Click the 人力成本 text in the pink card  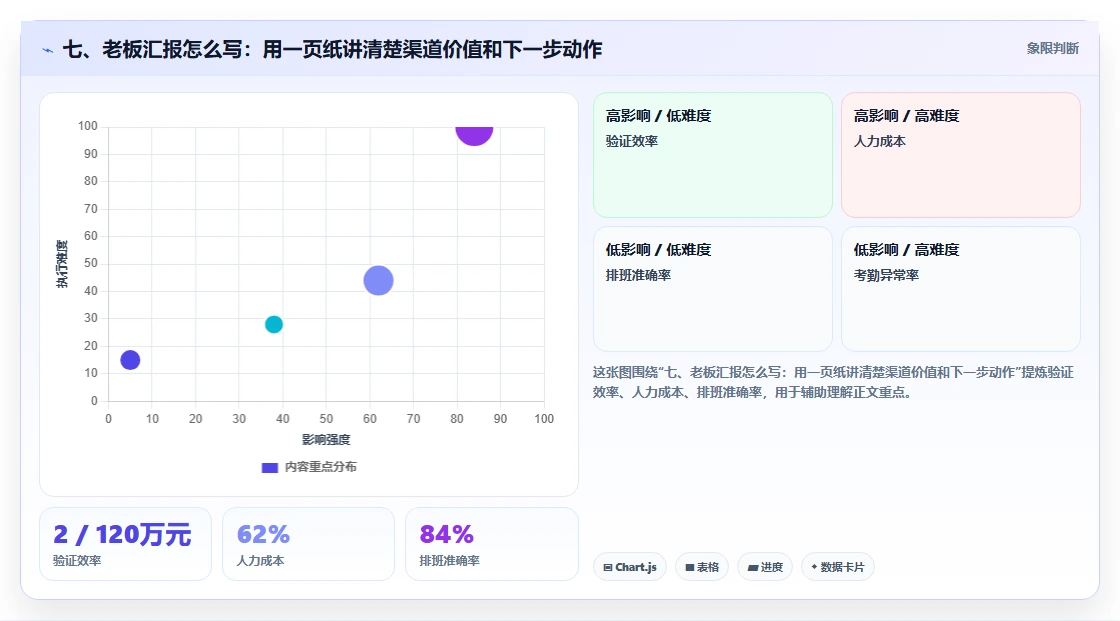pos(879,141)
